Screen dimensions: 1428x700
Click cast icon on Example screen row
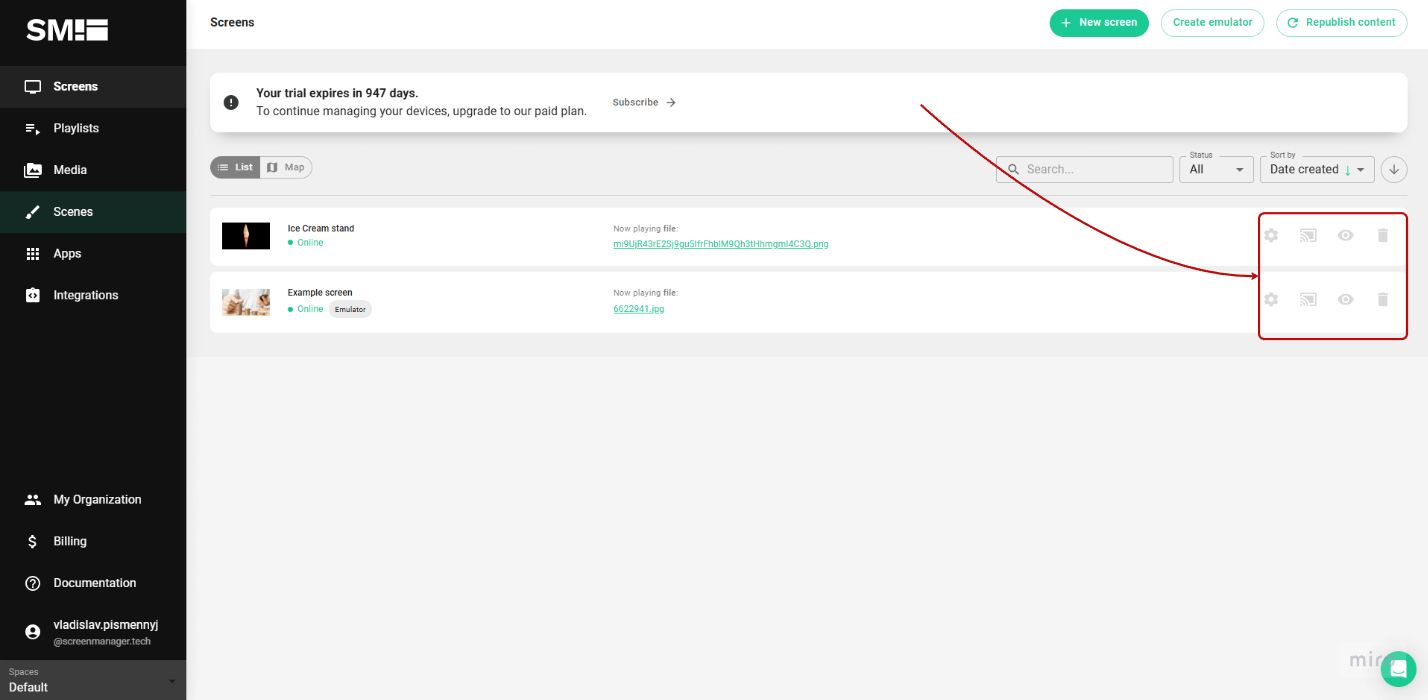pos(1308,299)
